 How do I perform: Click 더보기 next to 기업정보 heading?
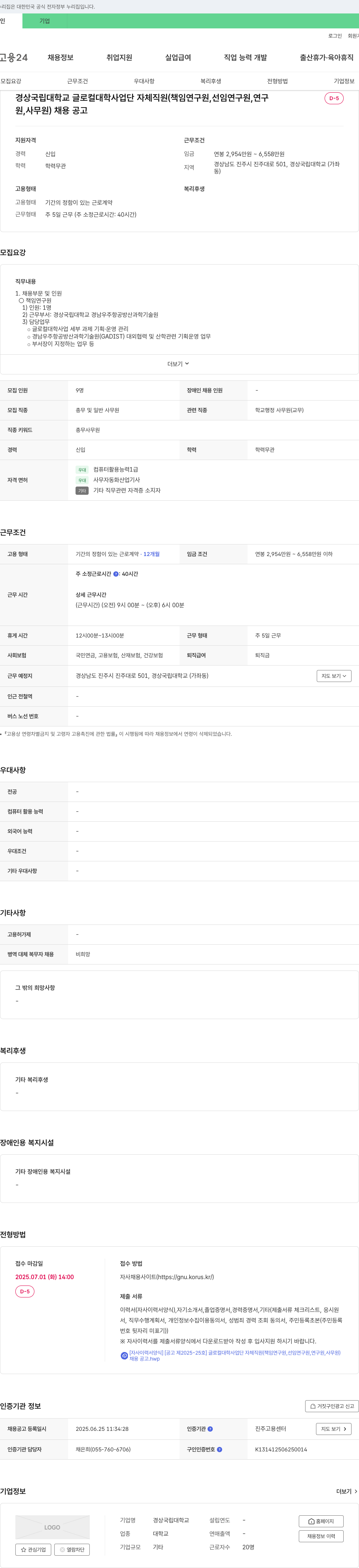347,1491
